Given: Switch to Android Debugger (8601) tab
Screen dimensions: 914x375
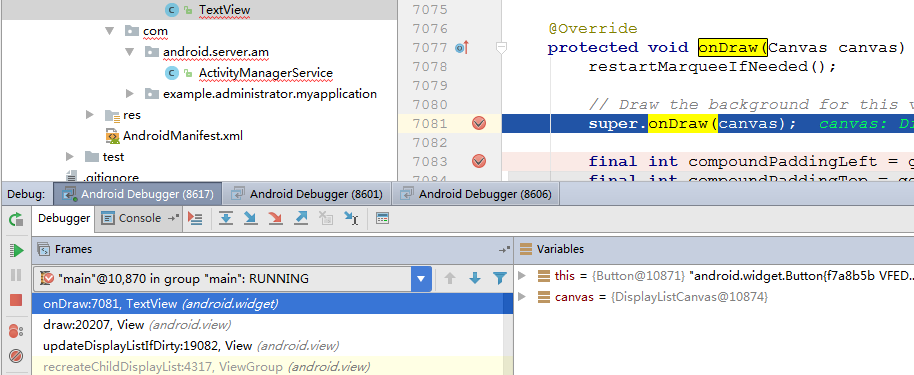Looking at the screenshot, I should [307, 194].
